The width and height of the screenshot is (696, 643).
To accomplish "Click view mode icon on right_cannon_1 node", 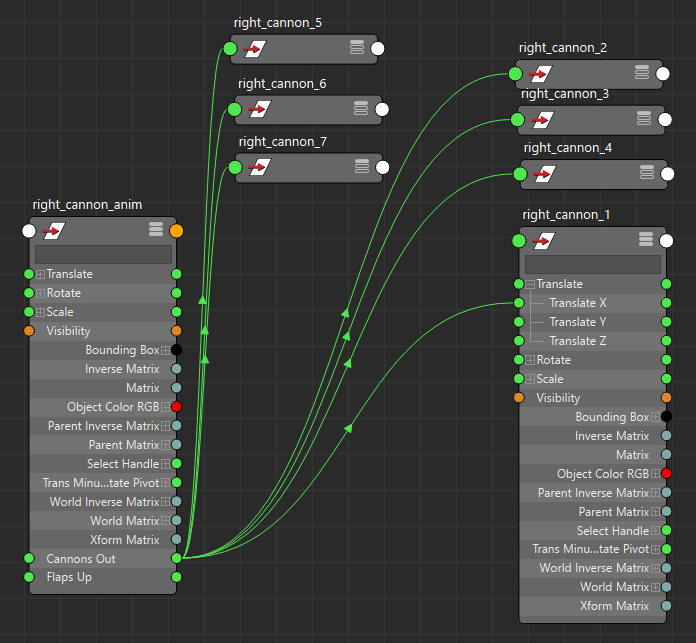I will [647, 240].
